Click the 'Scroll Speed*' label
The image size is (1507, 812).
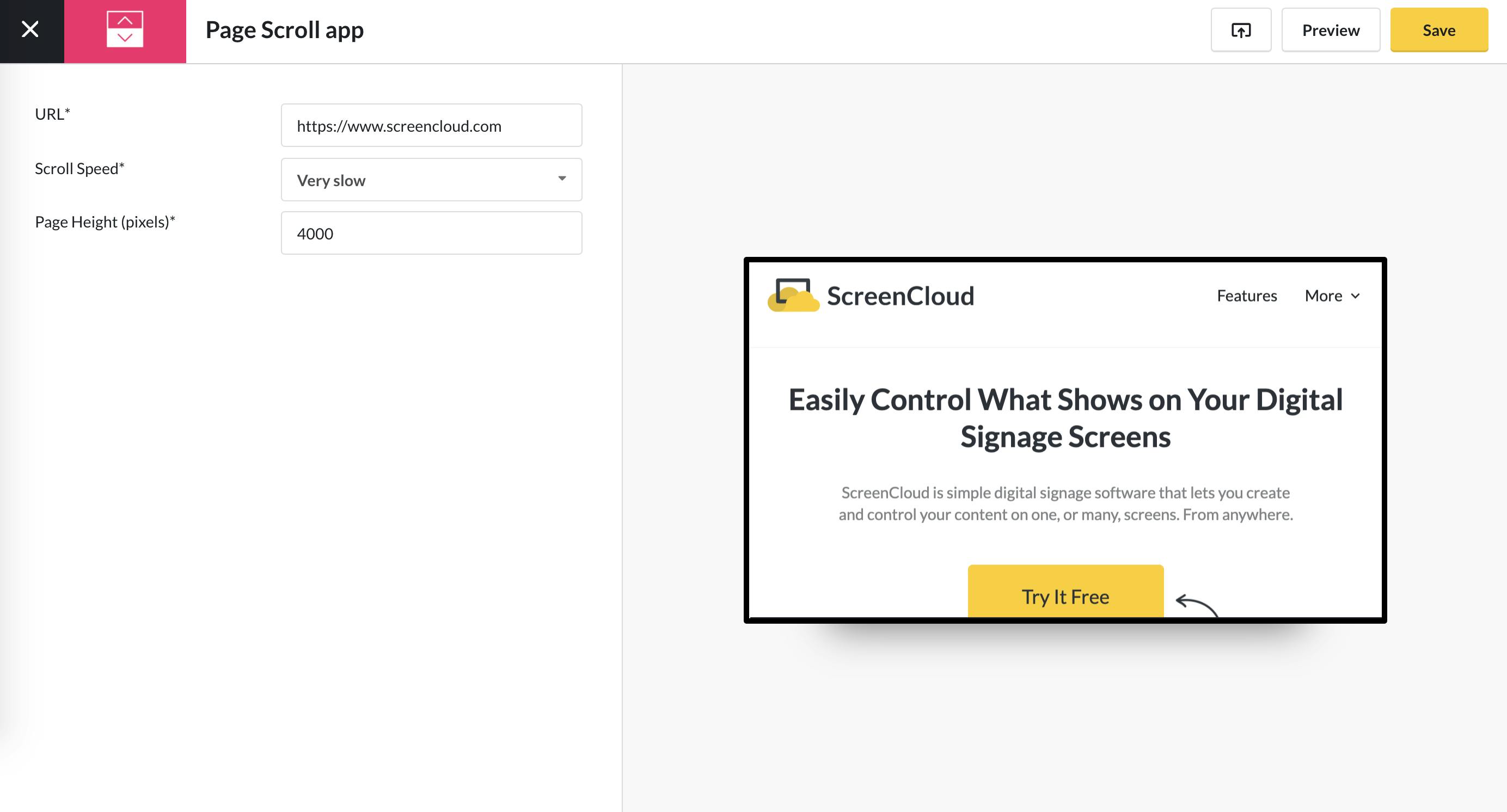tap(79, 168)
